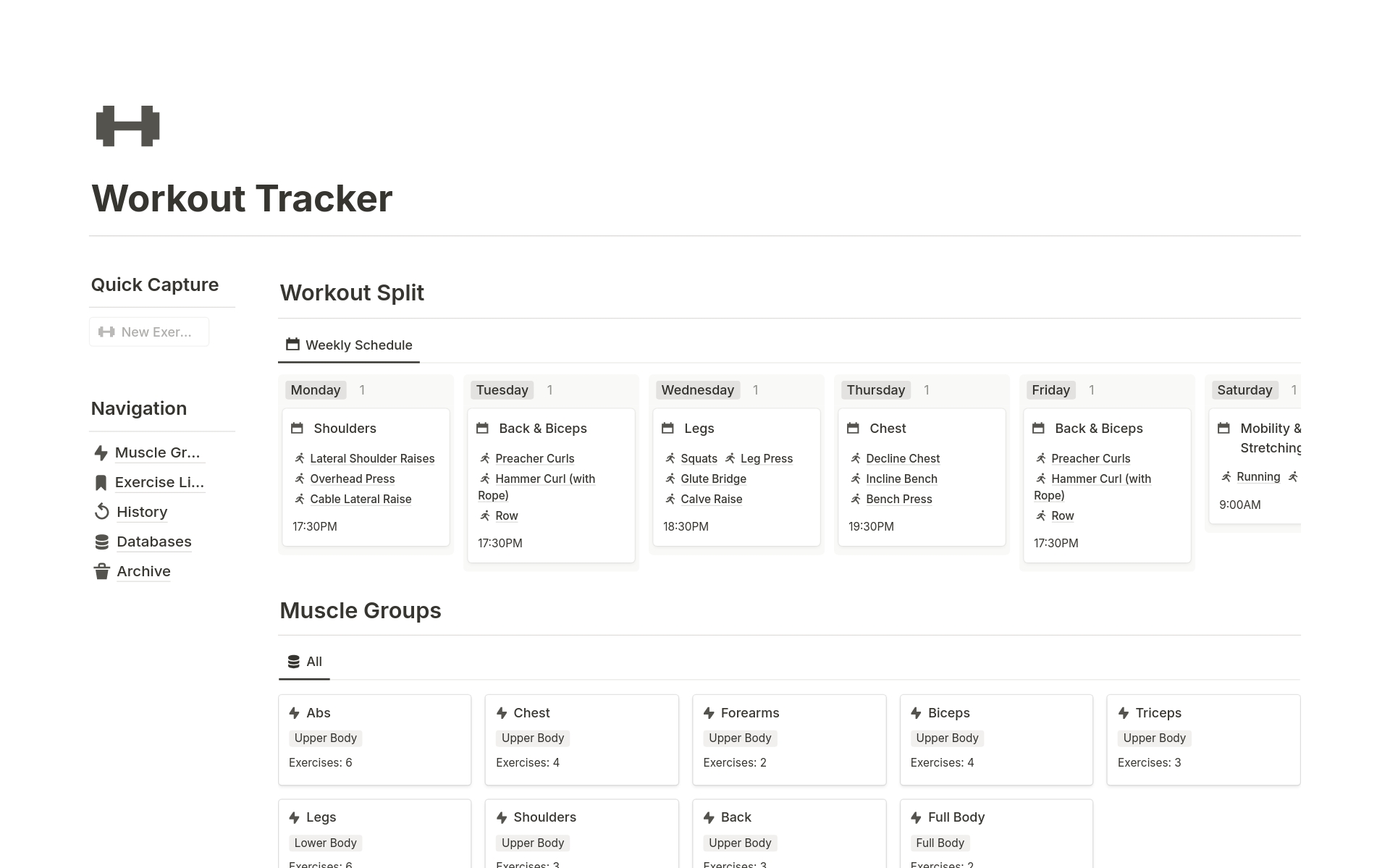Open the Shoulders workout card
Viewport: 1390px width, 868px height.
click(344, 428)
